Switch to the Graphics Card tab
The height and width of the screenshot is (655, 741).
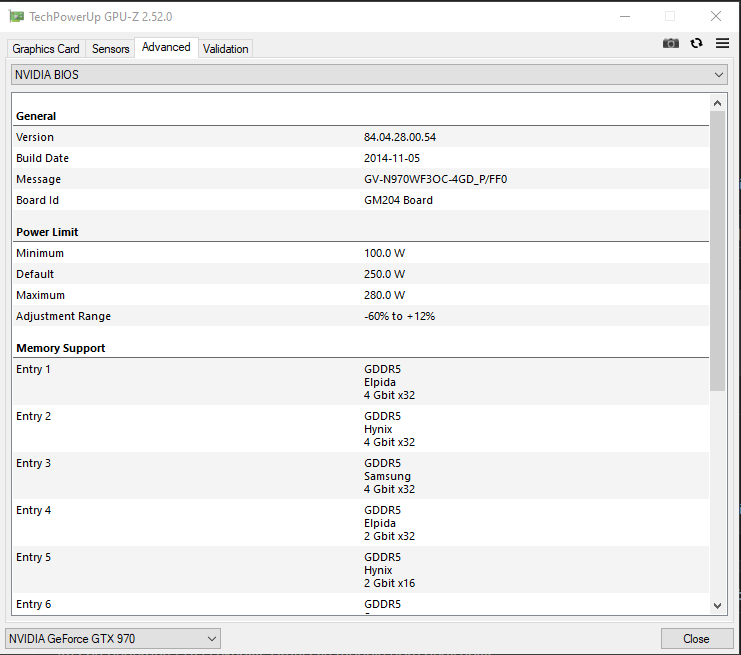[x=46, y=49]
